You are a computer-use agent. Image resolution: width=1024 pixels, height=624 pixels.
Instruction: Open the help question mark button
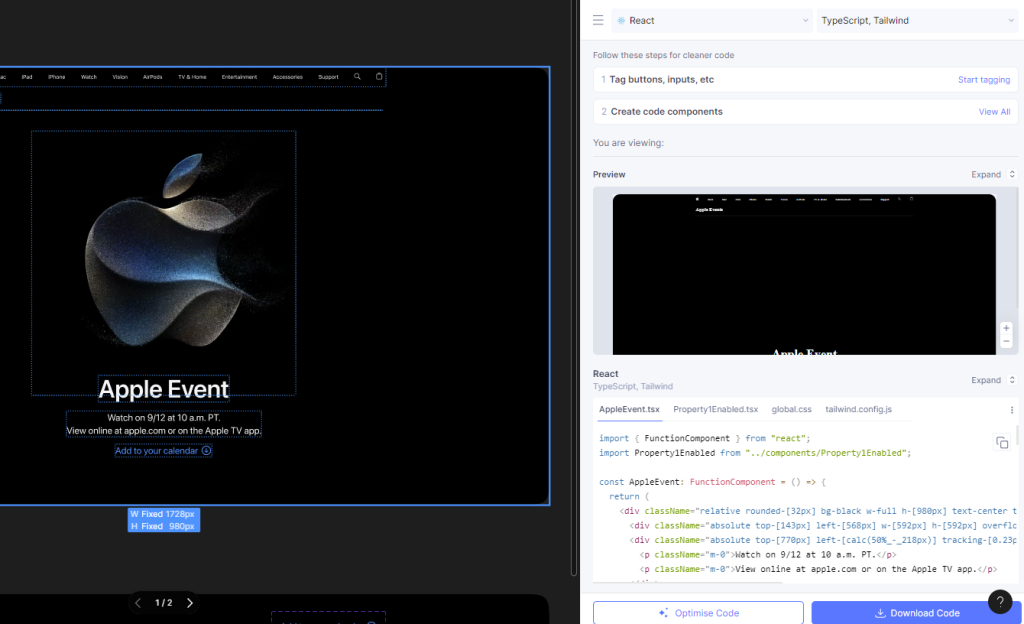[999, 602]
